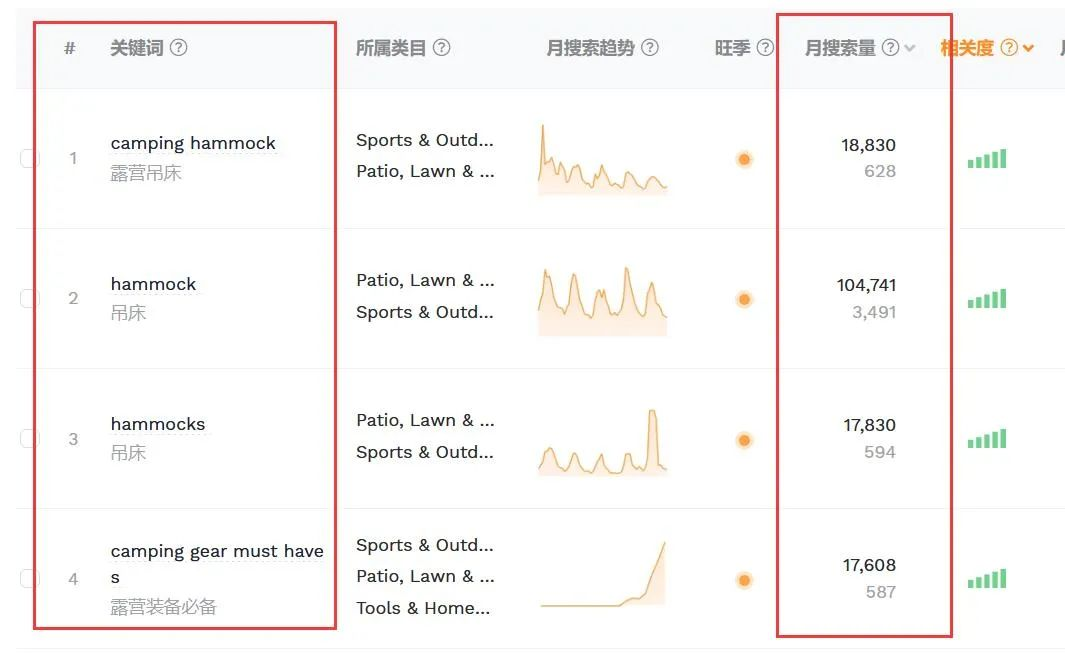Toggle orange sort chevron on 相关度 column

click(1028, 48)
